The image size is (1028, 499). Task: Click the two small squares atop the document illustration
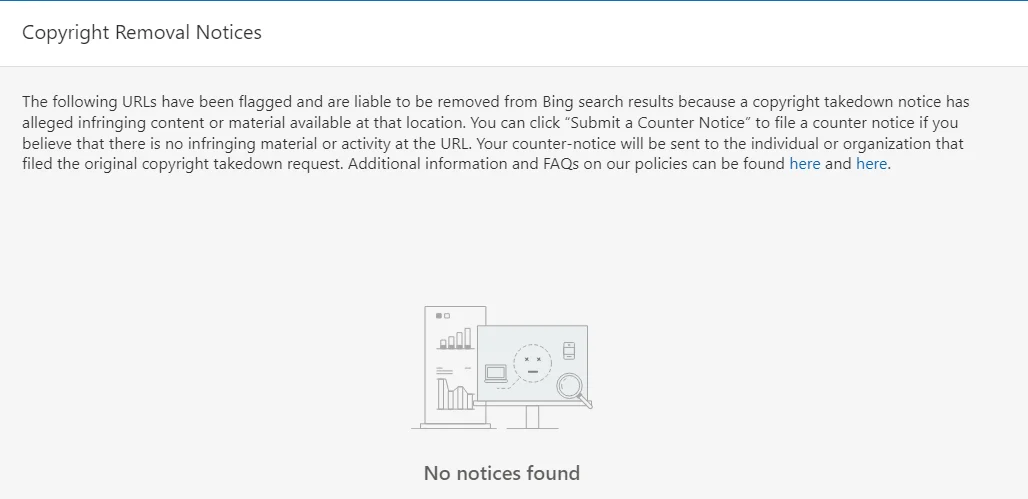point(443,316)
